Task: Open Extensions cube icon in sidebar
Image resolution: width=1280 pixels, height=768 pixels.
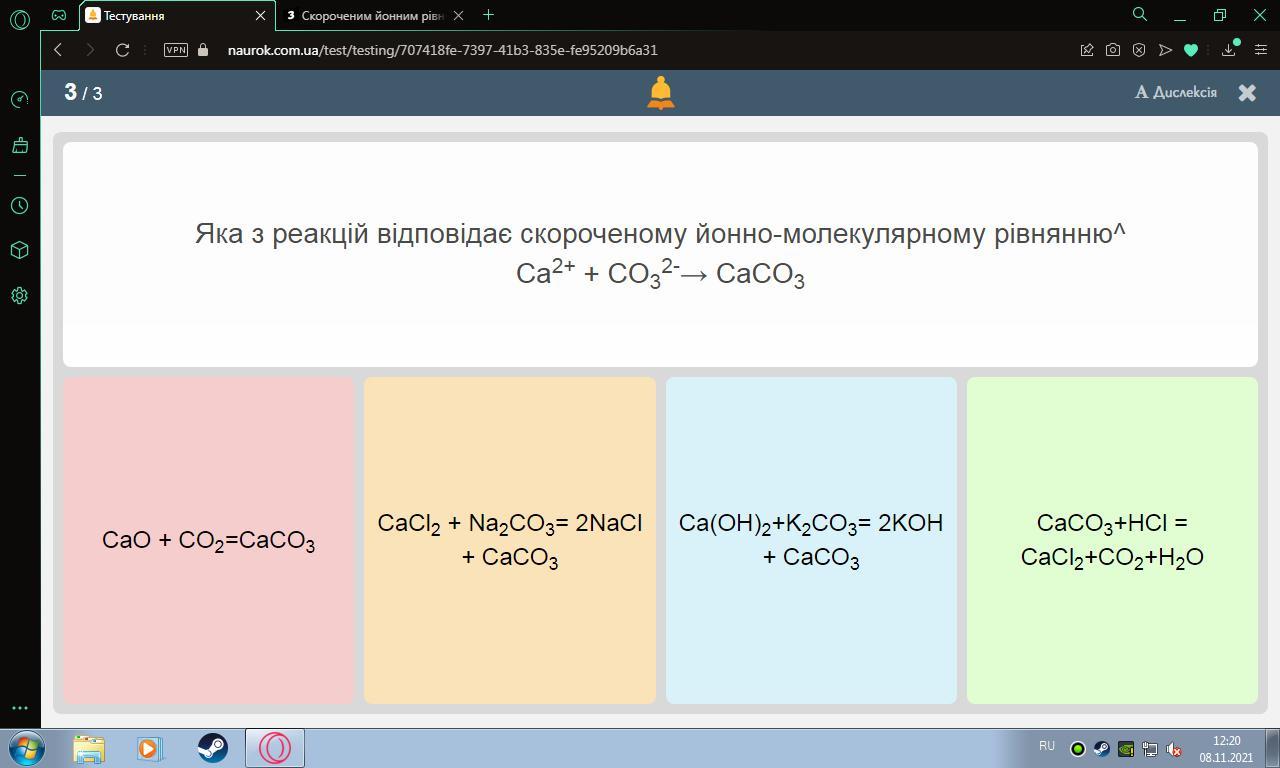Action: click(19, 250)
